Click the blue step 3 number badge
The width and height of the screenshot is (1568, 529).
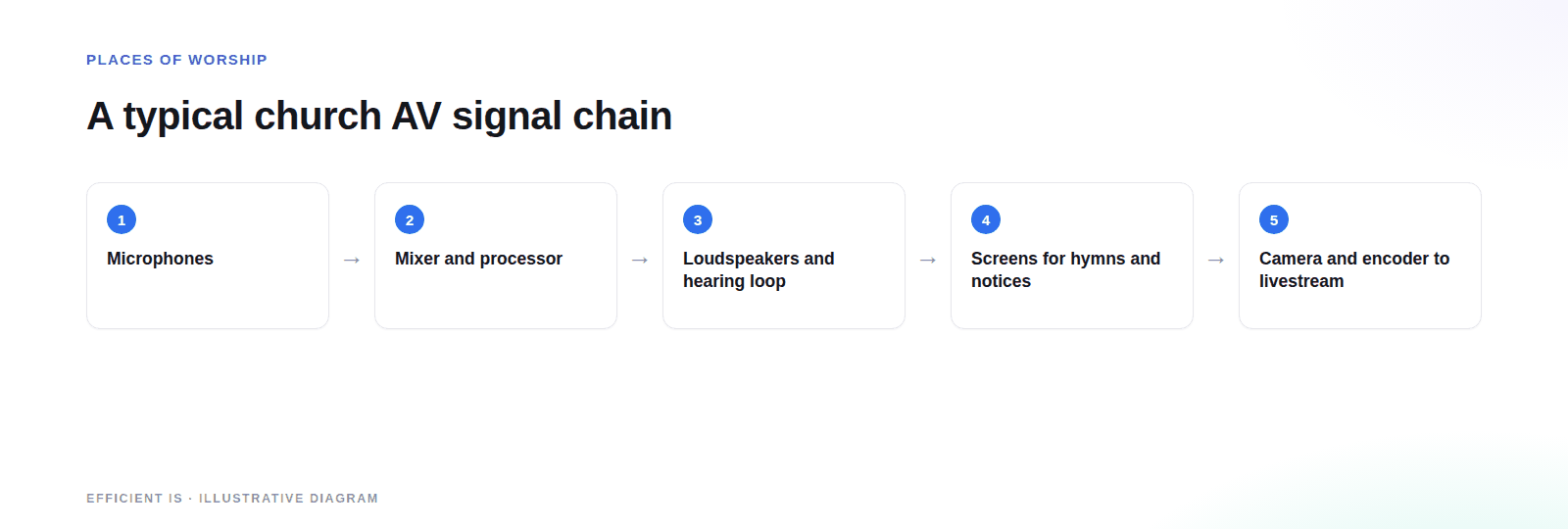[x=698, y=219]
